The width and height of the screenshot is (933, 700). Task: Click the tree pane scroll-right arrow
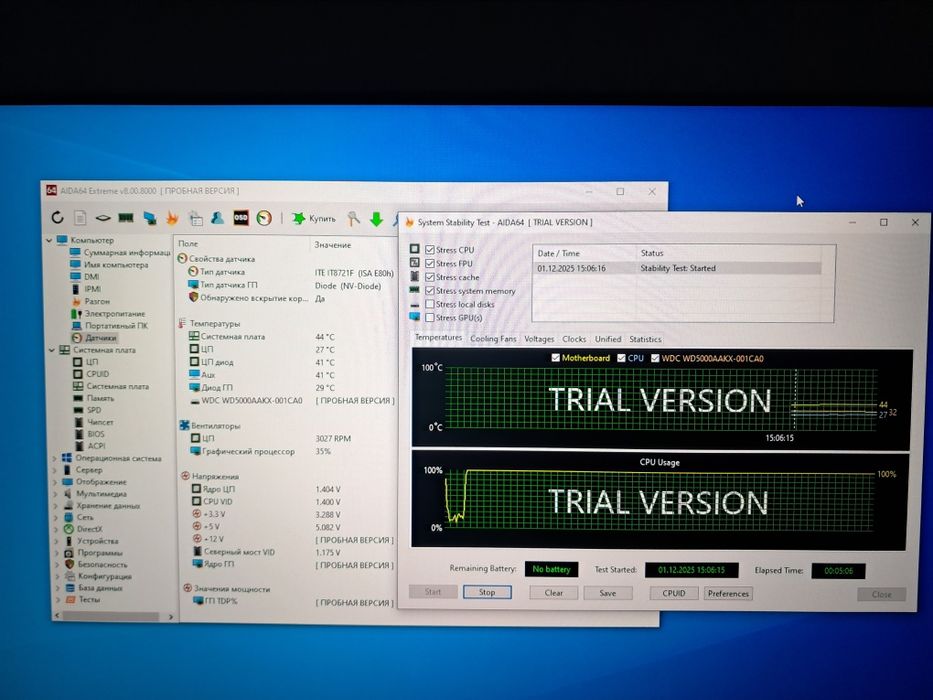[170, 617]
